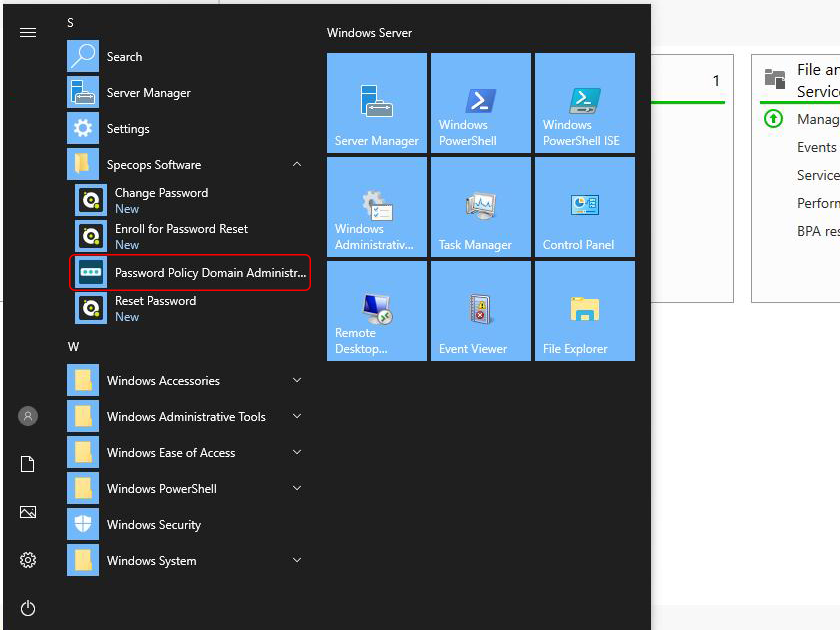840x630 pixels.
Task: Open the Task Manager tile
Action: tap(481, 207)
